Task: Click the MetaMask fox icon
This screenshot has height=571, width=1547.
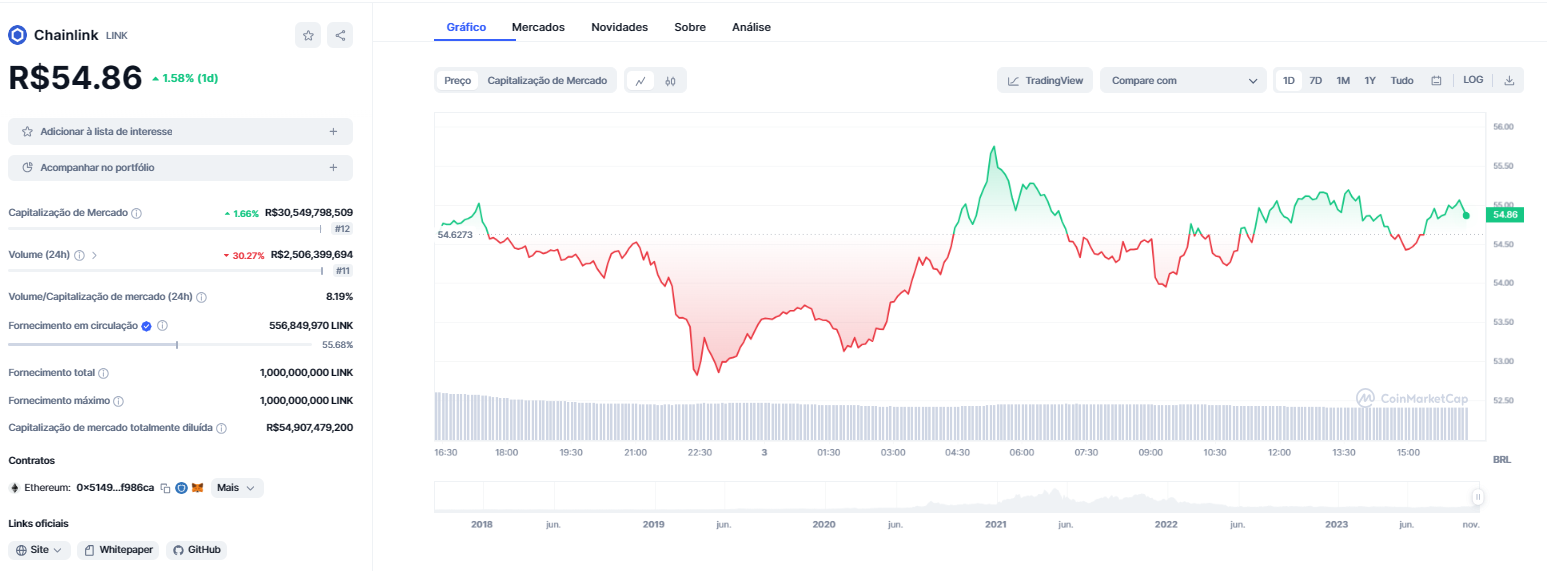Action: [x=197, y=488]
